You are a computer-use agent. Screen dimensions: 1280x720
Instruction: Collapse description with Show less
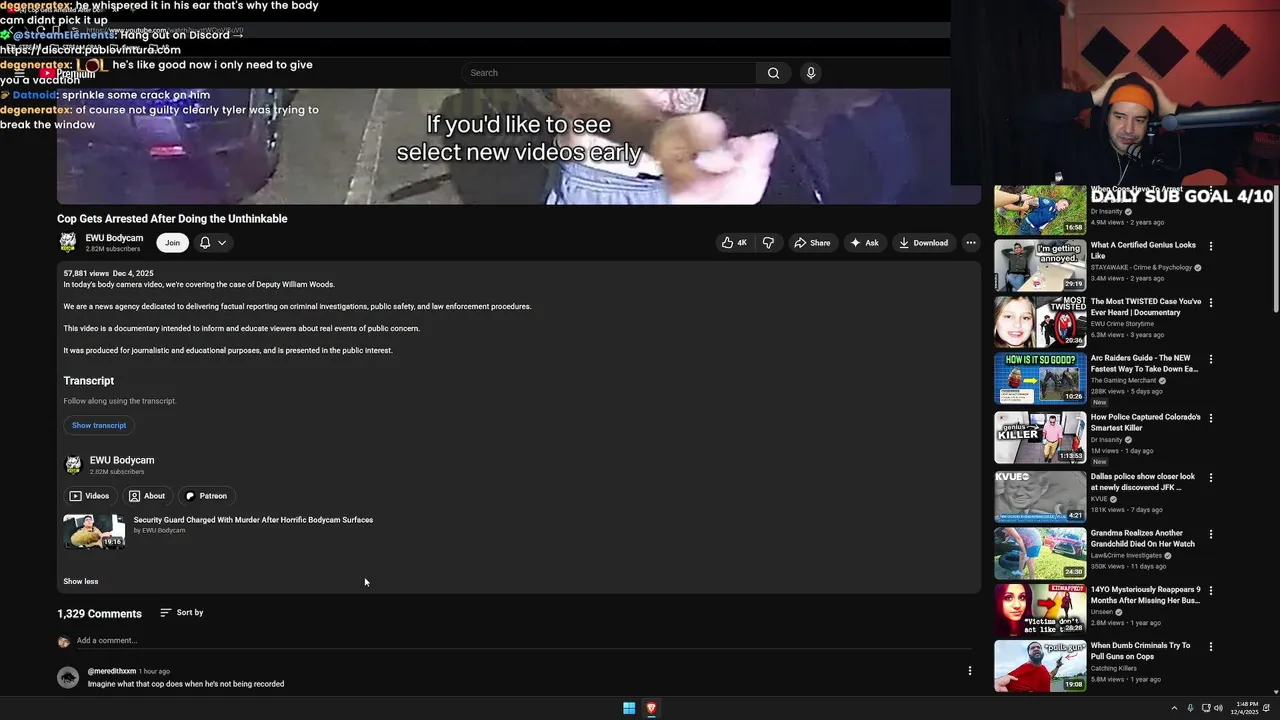tap(81, 581)
